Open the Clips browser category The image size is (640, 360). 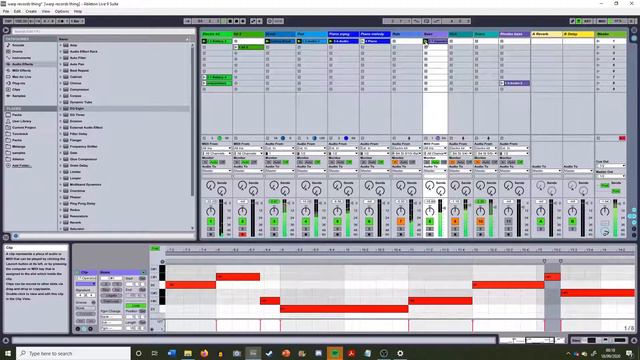coord(16,89)
